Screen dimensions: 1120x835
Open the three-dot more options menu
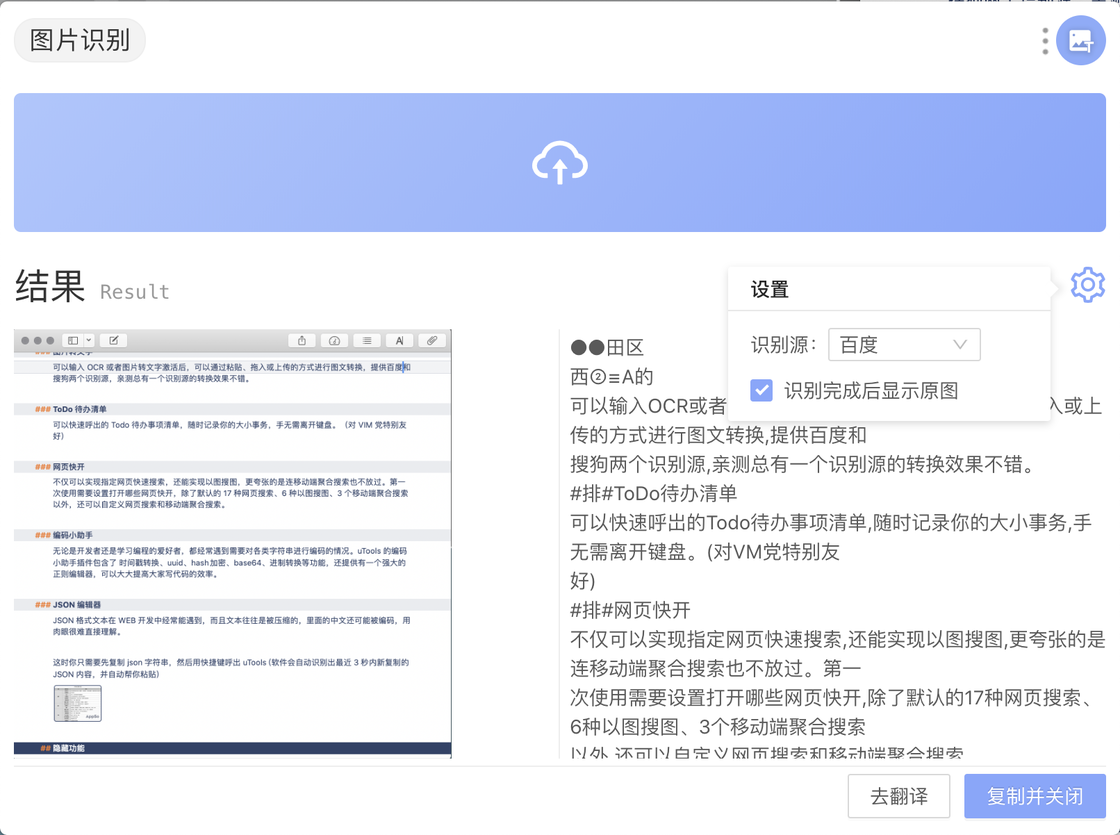point(1045,41)
